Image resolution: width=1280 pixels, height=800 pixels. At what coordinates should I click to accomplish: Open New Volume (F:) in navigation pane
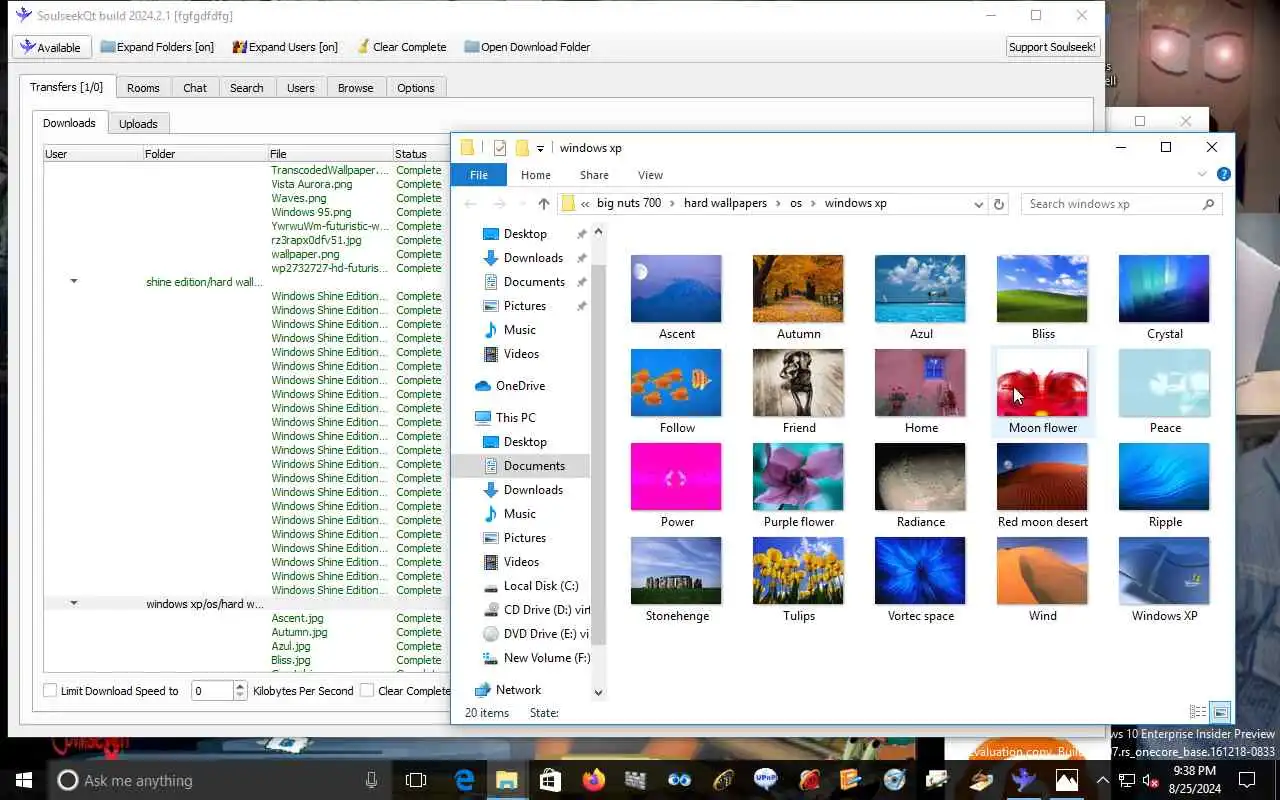546,658
